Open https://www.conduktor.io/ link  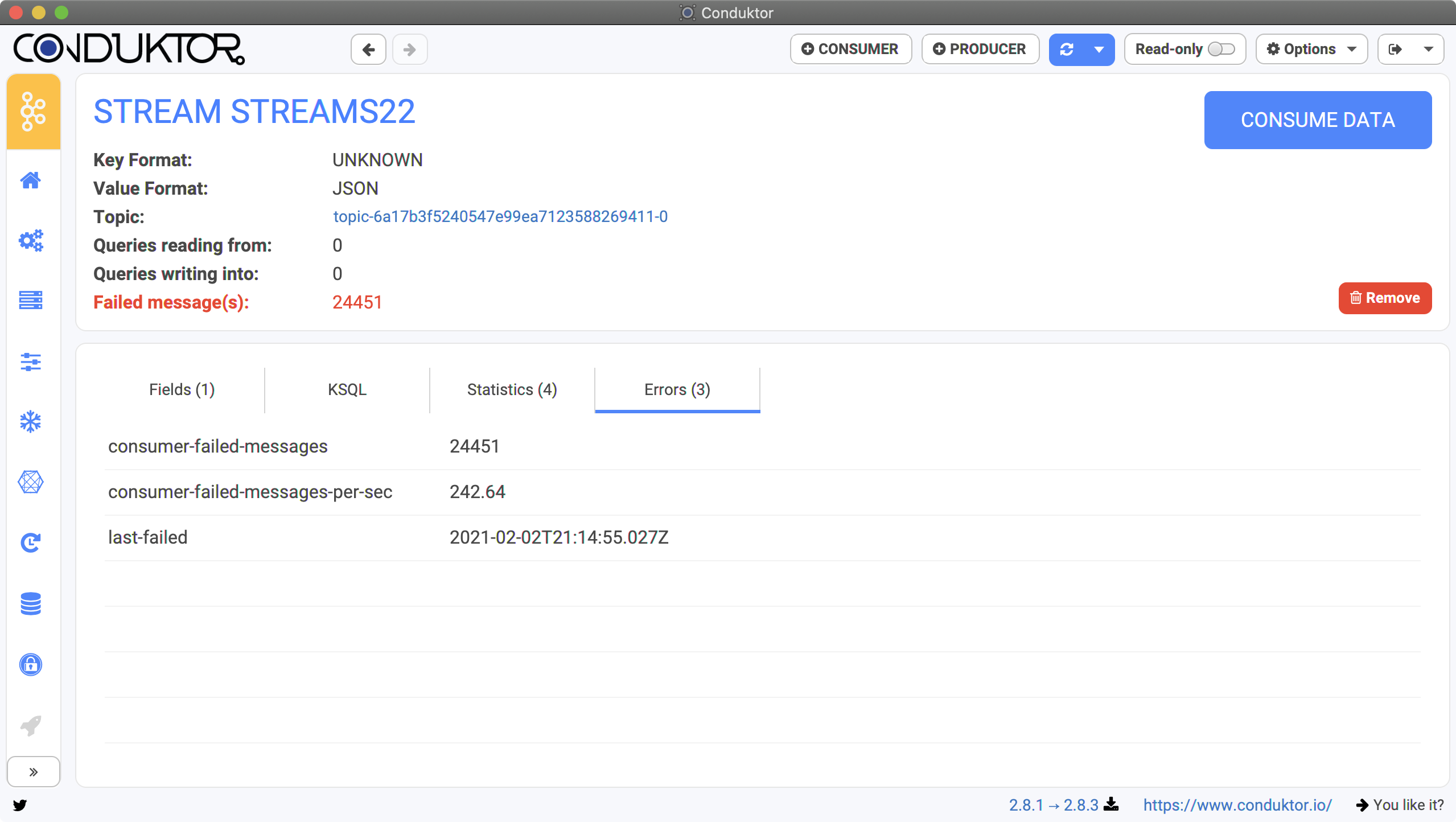(1238, 805)
